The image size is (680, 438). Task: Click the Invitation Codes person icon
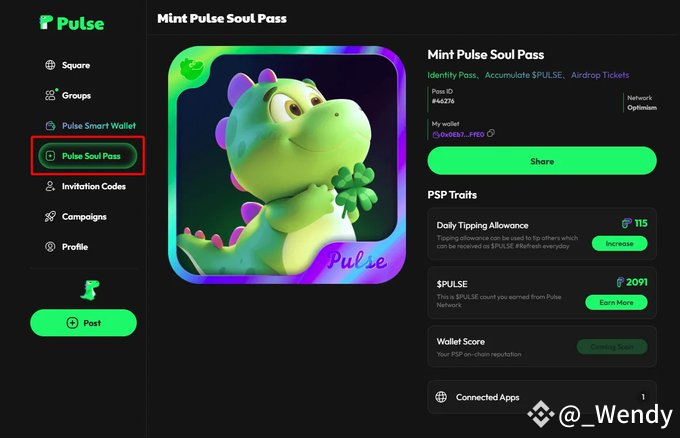[50, 186]
